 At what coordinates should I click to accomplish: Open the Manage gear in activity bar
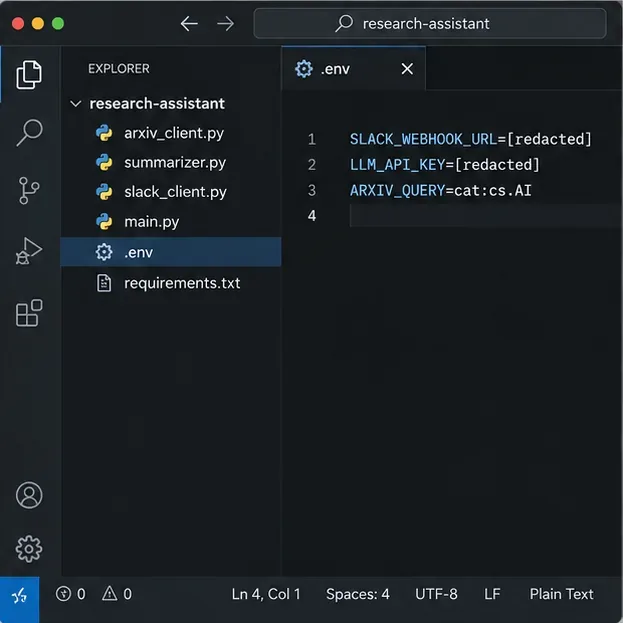click(x=29, y=549)
